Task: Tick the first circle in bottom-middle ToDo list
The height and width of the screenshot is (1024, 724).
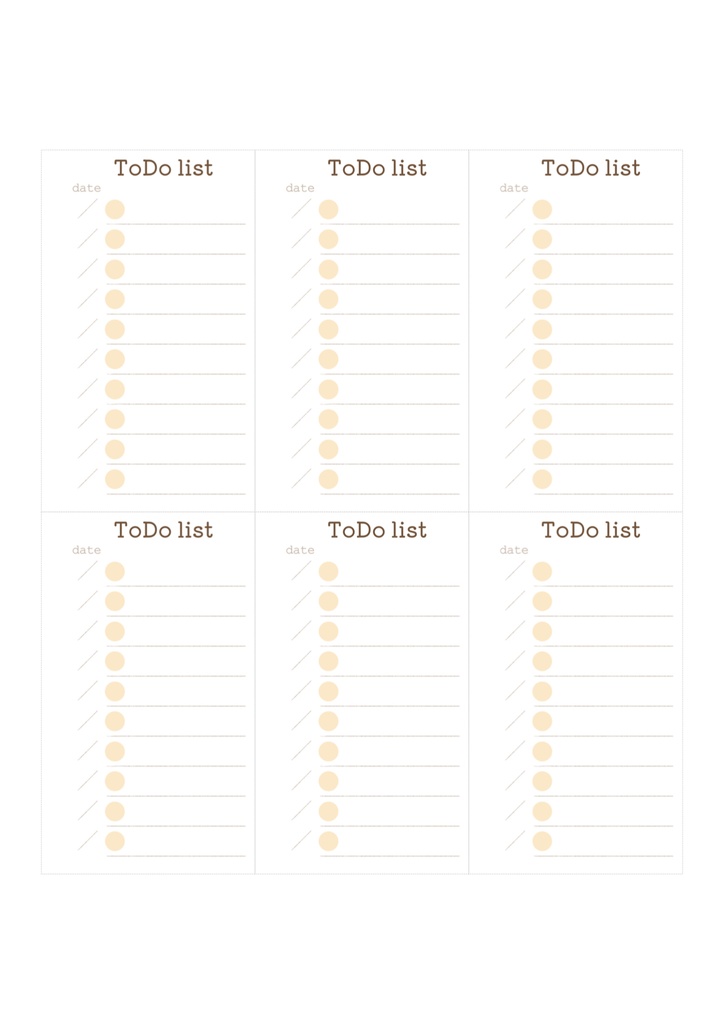Action: click(328, 571)
